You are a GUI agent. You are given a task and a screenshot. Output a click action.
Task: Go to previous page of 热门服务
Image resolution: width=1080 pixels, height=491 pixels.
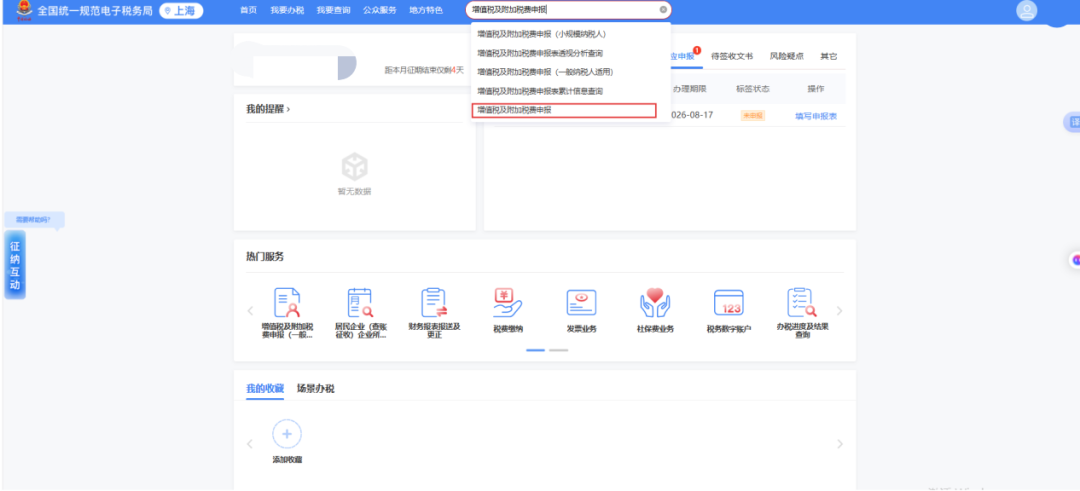point(250,311)
